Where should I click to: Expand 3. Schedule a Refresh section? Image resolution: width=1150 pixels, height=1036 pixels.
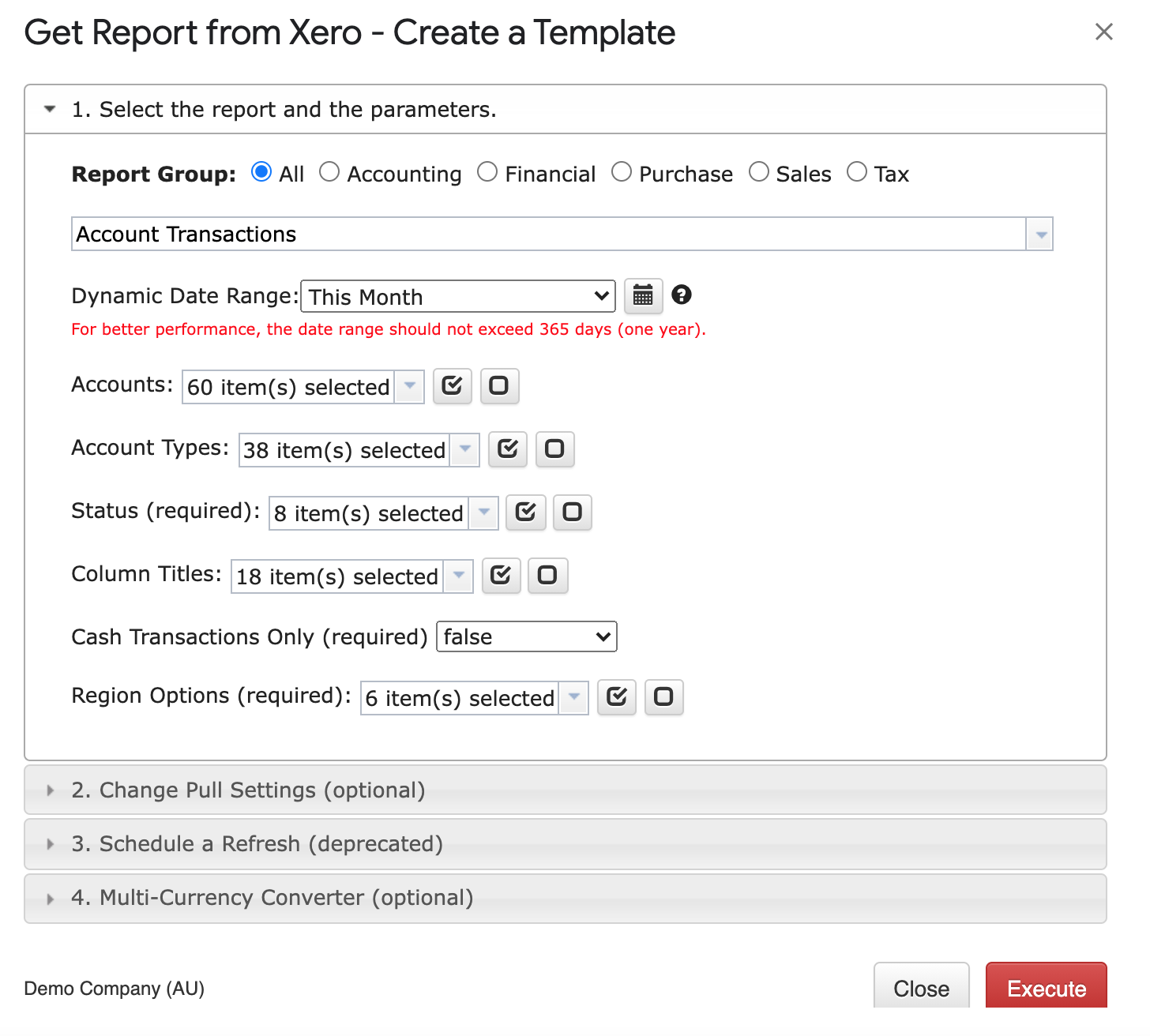point(566,844)
